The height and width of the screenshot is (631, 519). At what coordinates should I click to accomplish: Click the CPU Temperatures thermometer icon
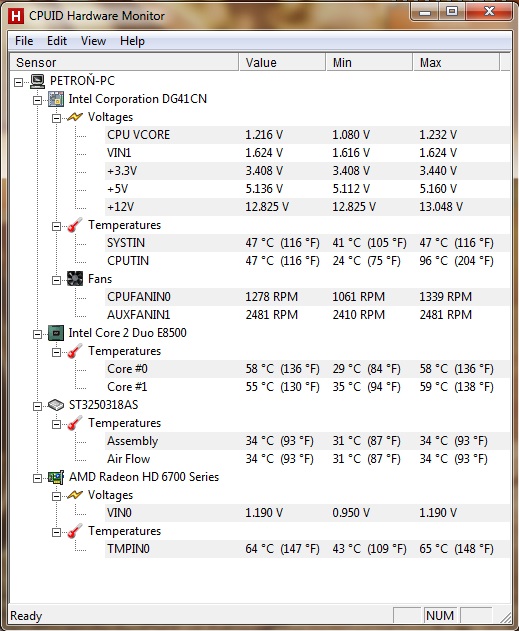coord(74,351)
